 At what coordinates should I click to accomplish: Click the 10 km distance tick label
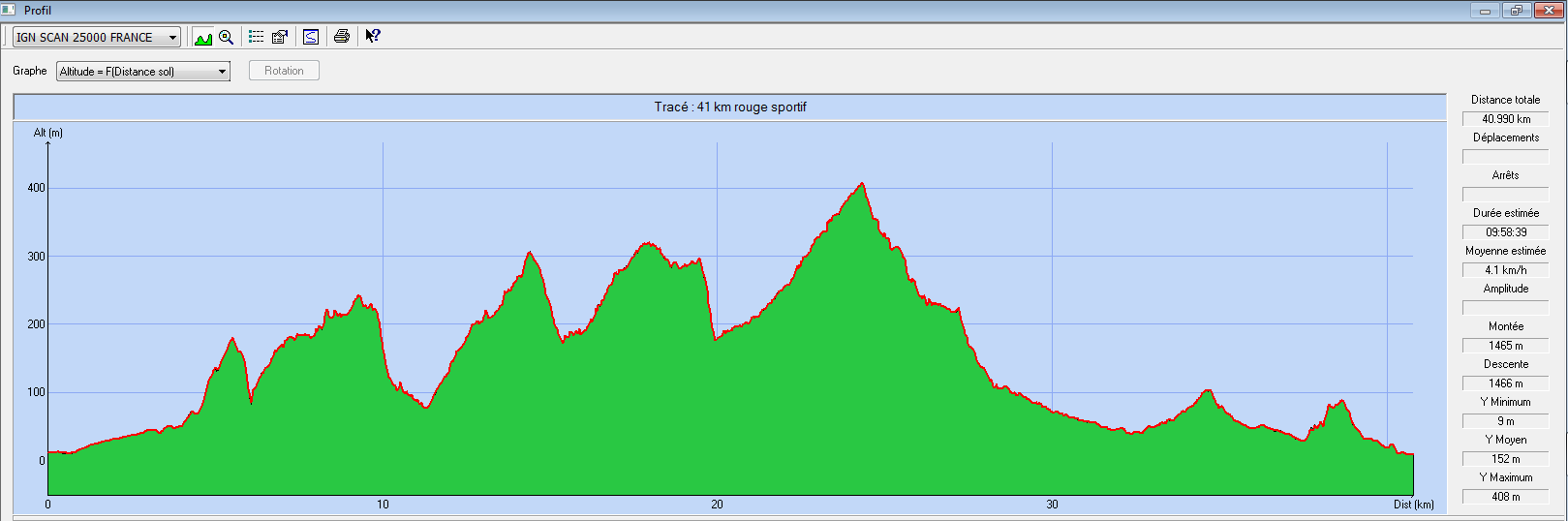[383, 505]
